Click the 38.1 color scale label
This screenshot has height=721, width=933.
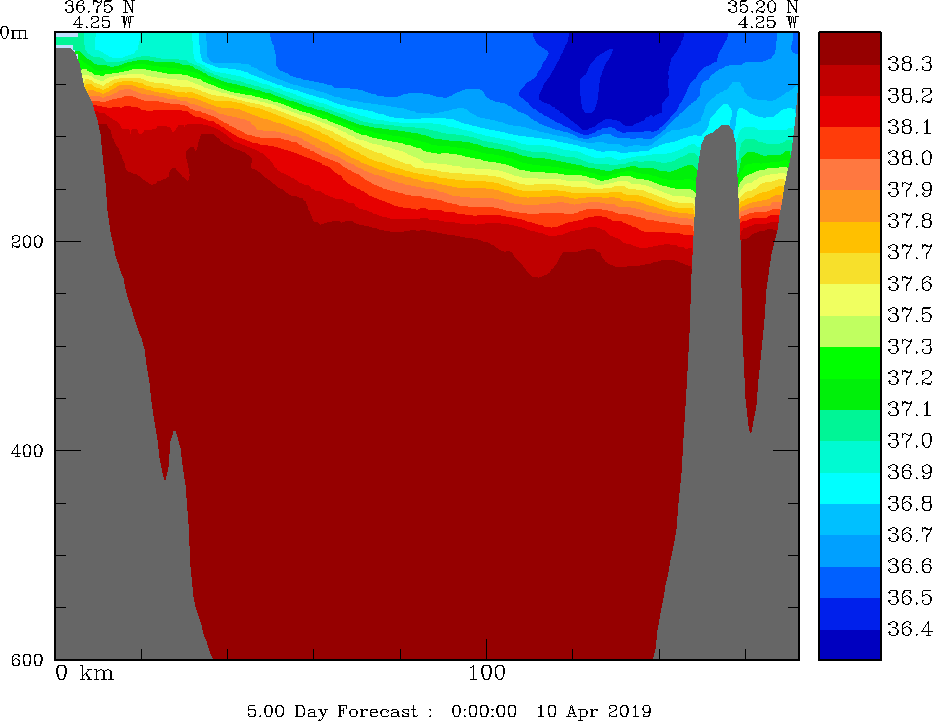(910, 127)
